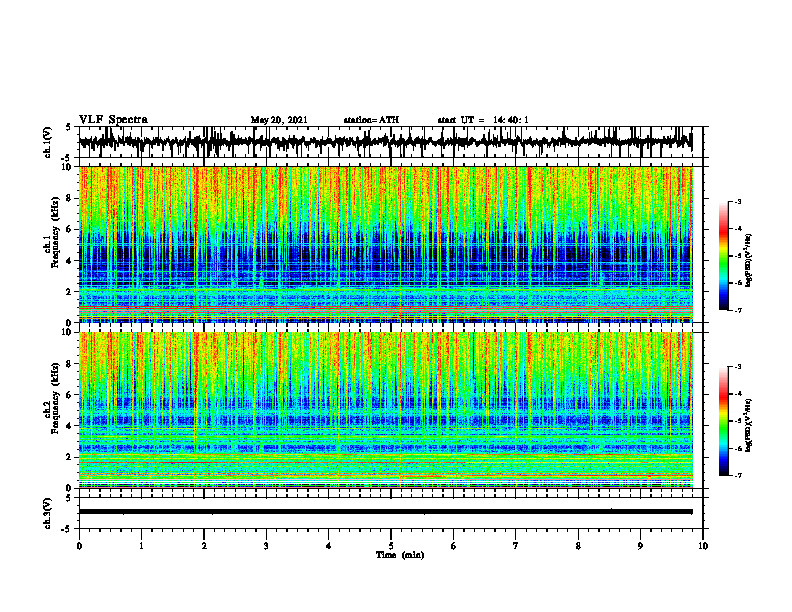This screenshot has width=792, height=612.
Task: Select the date text "May 20, 2021"
Action: pyautogui.click(x=279, y=120)
